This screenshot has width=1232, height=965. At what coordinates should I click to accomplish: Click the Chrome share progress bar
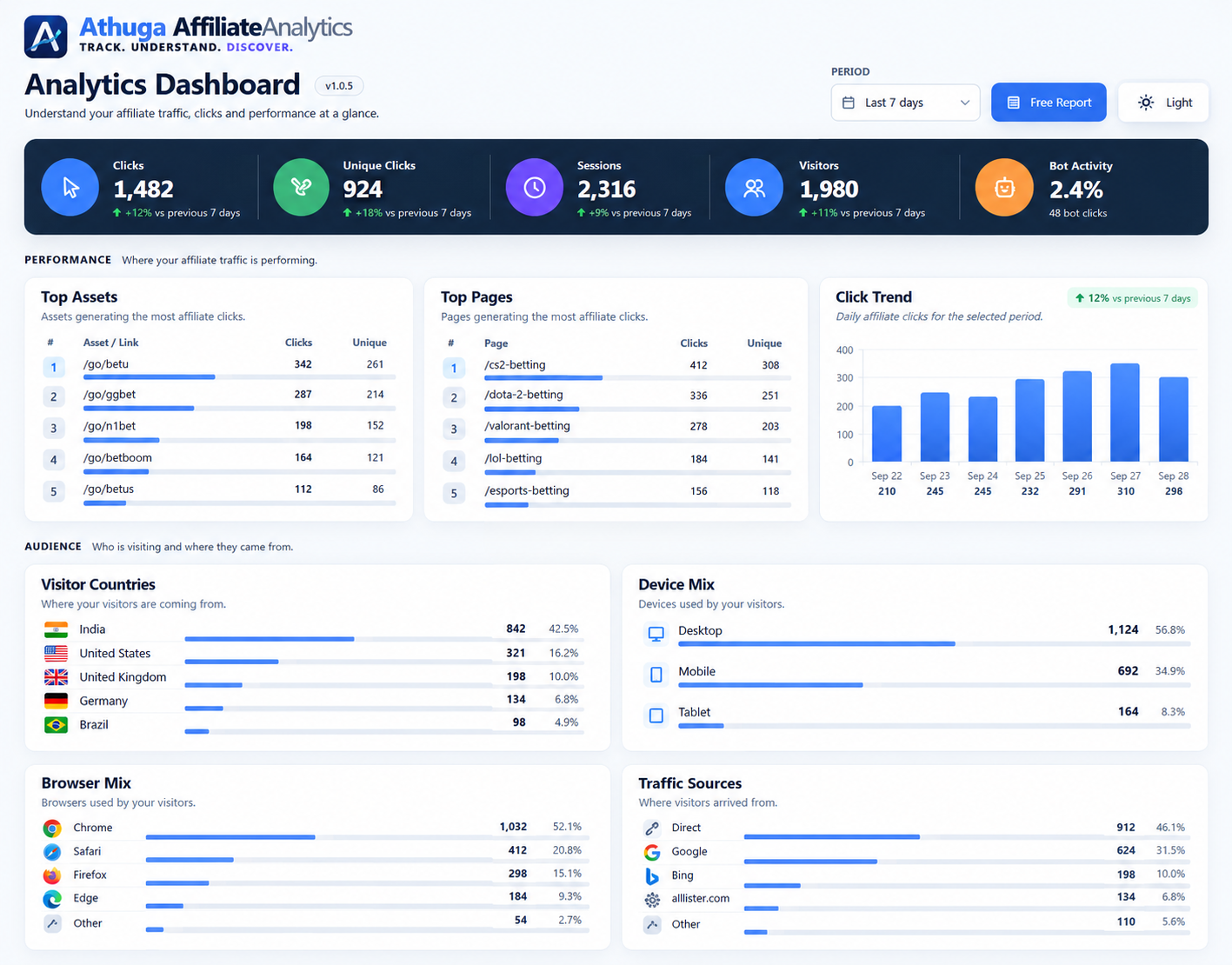(367, 837)
